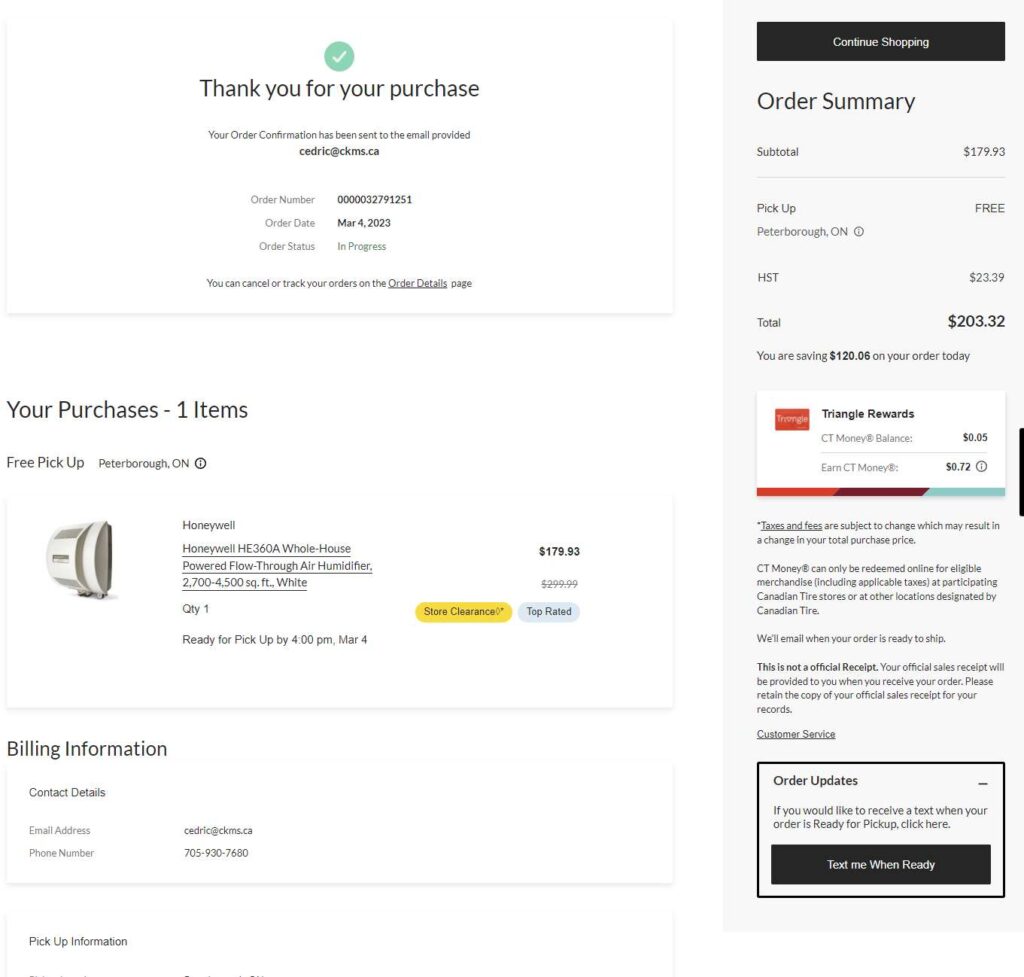Open the Order Details page link
Screen dimensions: 1024x977
[x=417, y=283]
